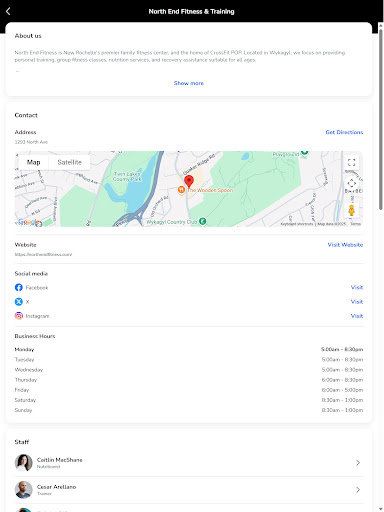This screenshot has width=384, height=512.
Task: Go back using the header arrow
Action: (8, 11)
